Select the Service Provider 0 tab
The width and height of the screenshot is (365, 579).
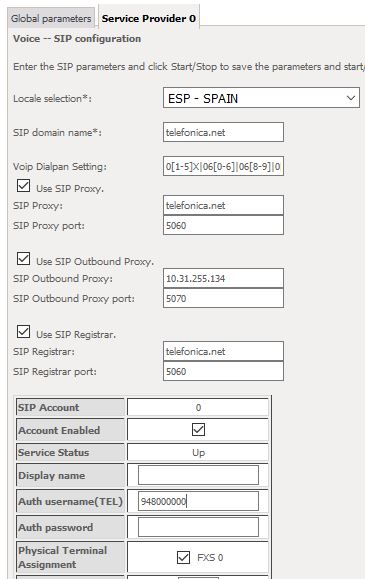(x=149, y=18)
